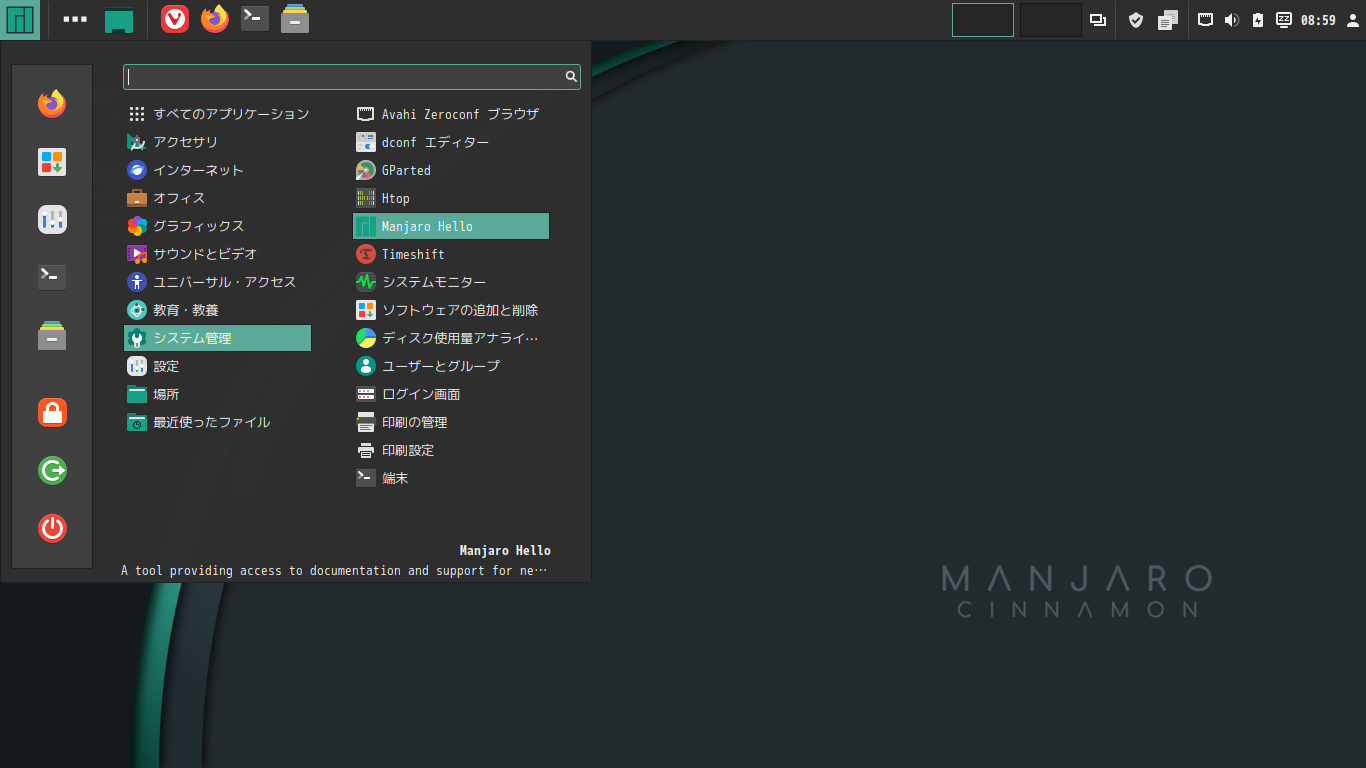
Task: Open the shield update notifier tray icon
Action: click(1136, 20)
